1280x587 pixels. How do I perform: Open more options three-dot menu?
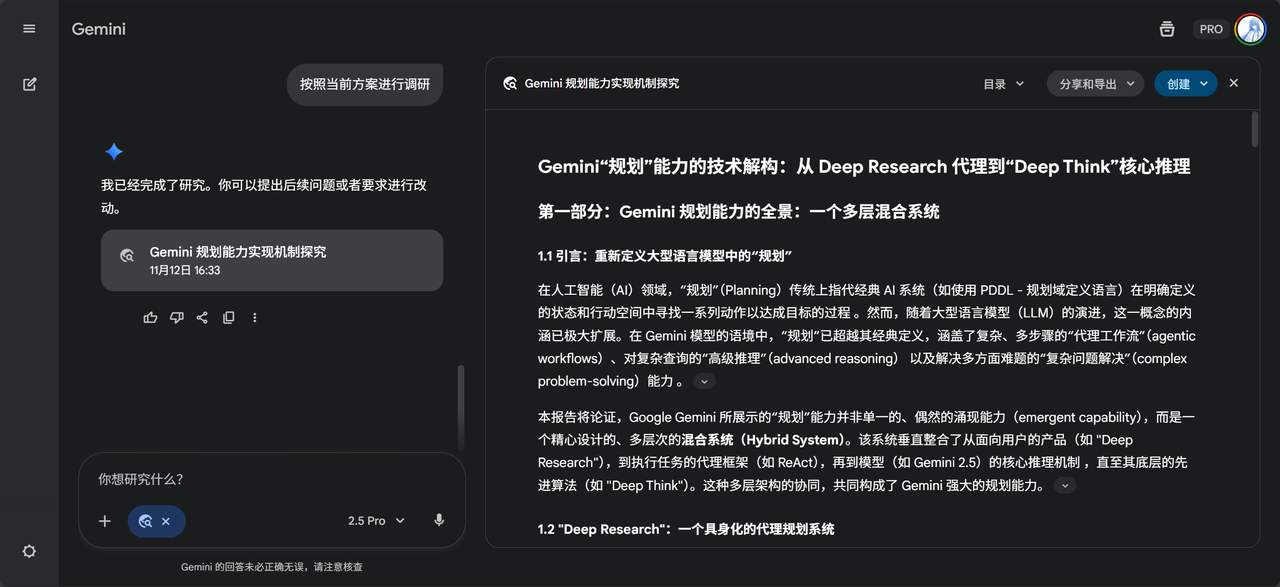point(254,317)
